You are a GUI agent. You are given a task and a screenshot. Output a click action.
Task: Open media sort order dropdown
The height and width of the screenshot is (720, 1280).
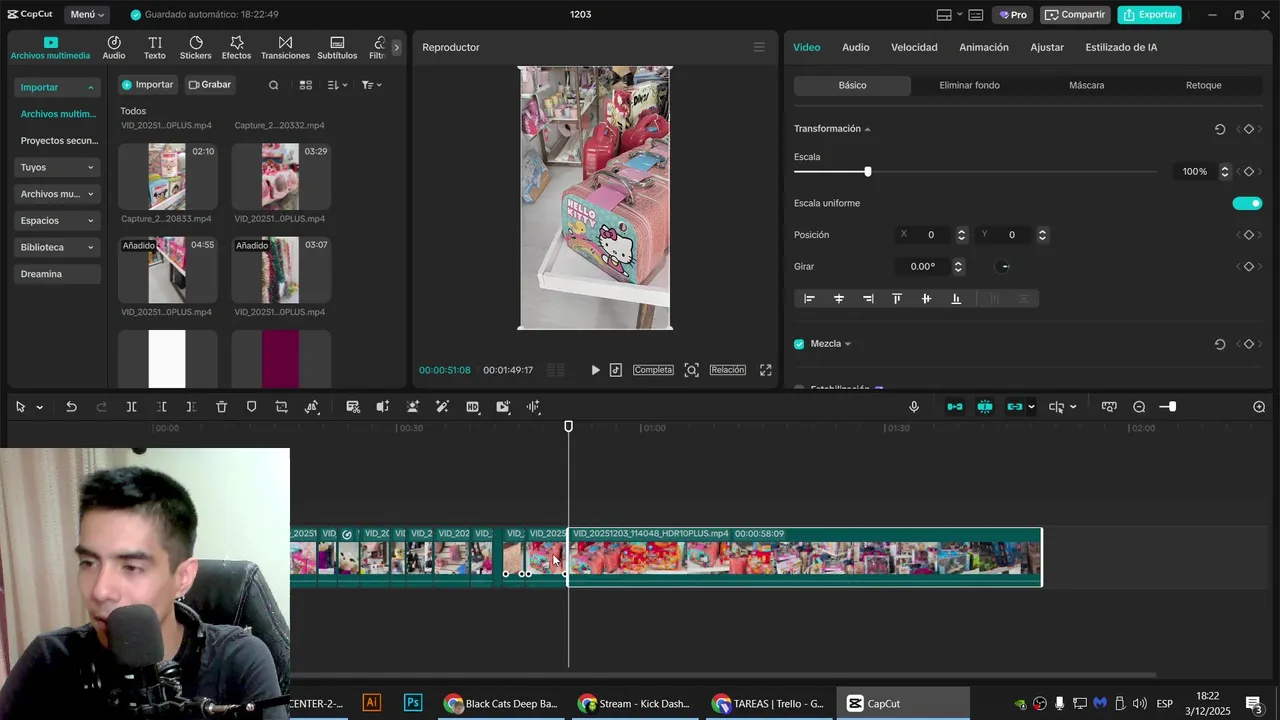tap(338, 85)
